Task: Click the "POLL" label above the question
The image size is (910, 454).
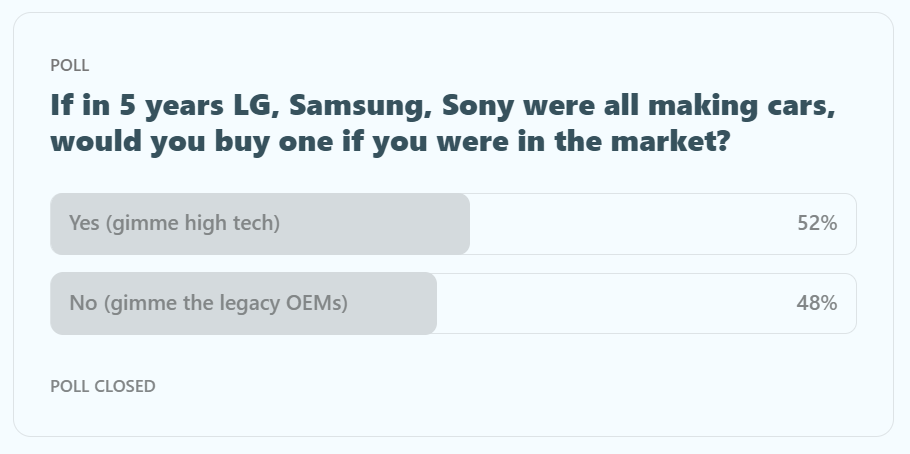Action: pos(70,66)
